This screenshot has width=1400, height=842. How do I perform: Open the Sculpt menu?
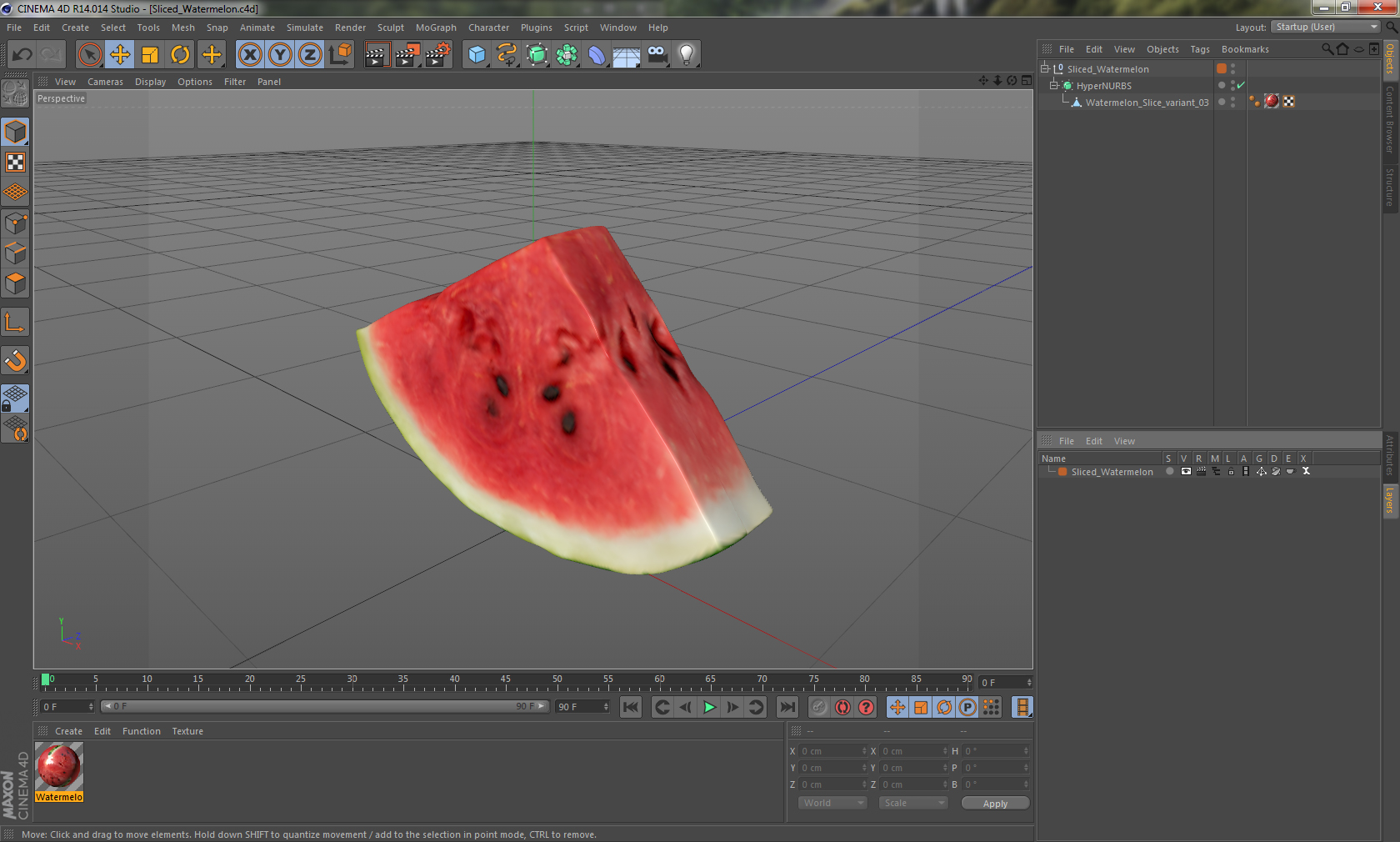tap(390, 28)
